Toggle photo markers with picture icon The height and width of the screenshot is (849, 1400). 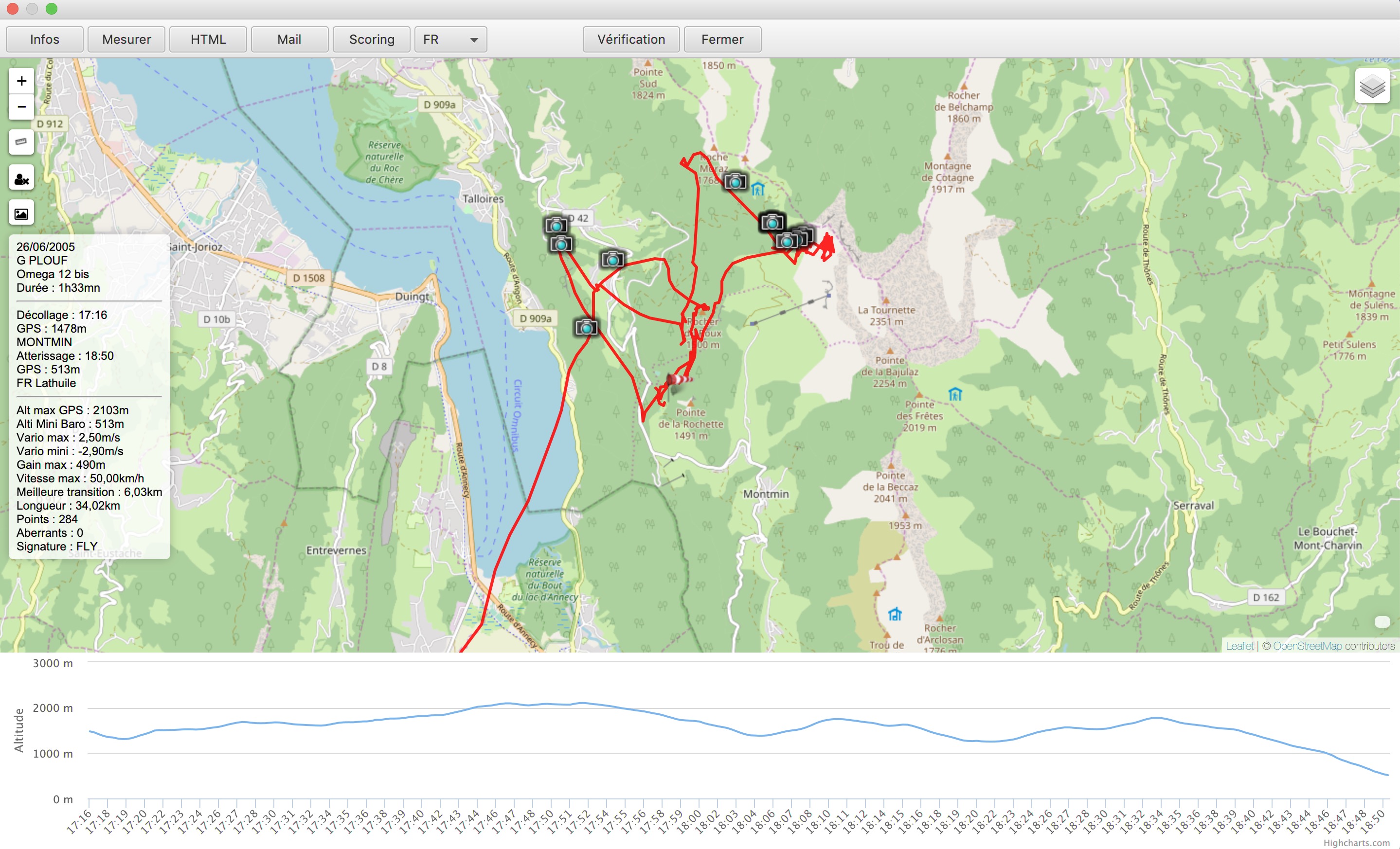21,213
